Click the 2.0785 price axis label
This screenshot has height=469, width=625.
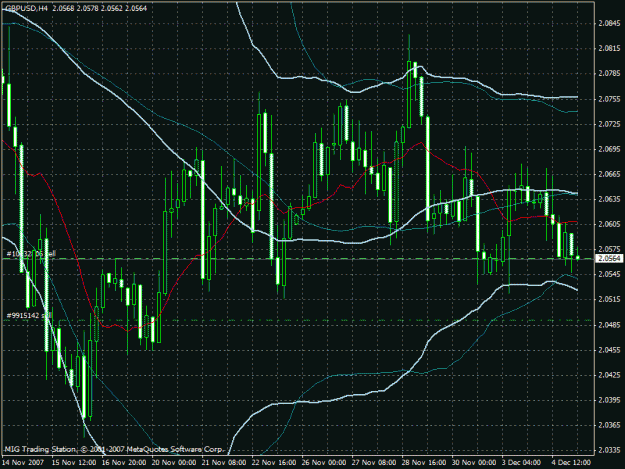(609, 74)
